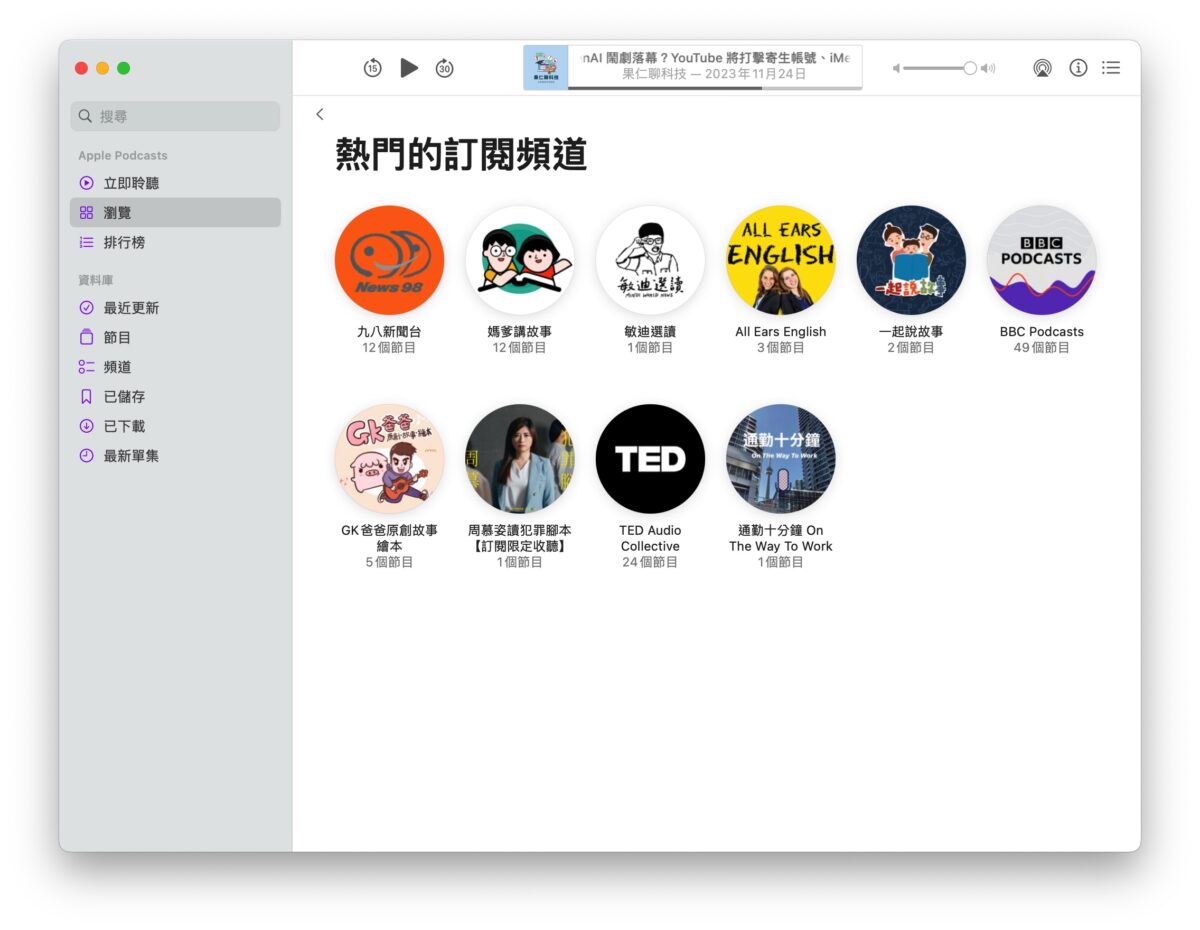Mute using the low-volume speaker icon
The height and width of the screenshot is (930, 1200).
point(896,68)
